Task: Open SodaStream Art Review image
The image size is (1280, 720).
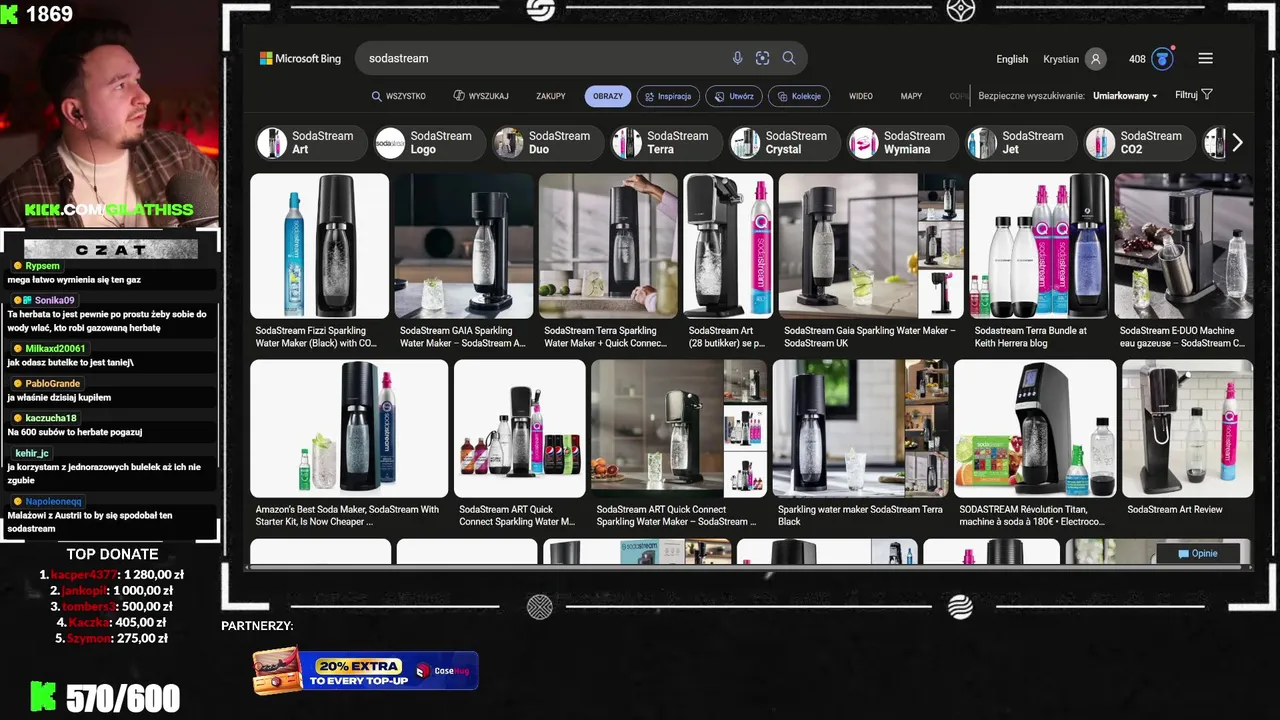Action: tap(1187, 428)
